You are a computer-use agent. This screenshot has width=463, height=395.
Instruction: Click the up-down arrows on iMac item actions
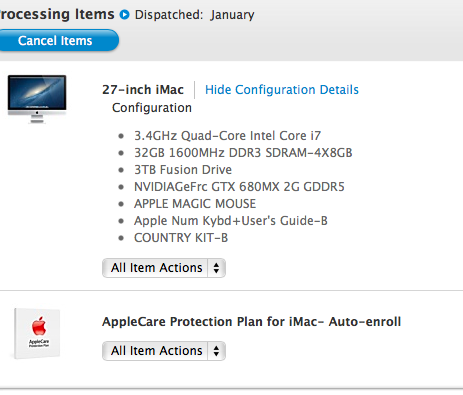coord(216,268)
